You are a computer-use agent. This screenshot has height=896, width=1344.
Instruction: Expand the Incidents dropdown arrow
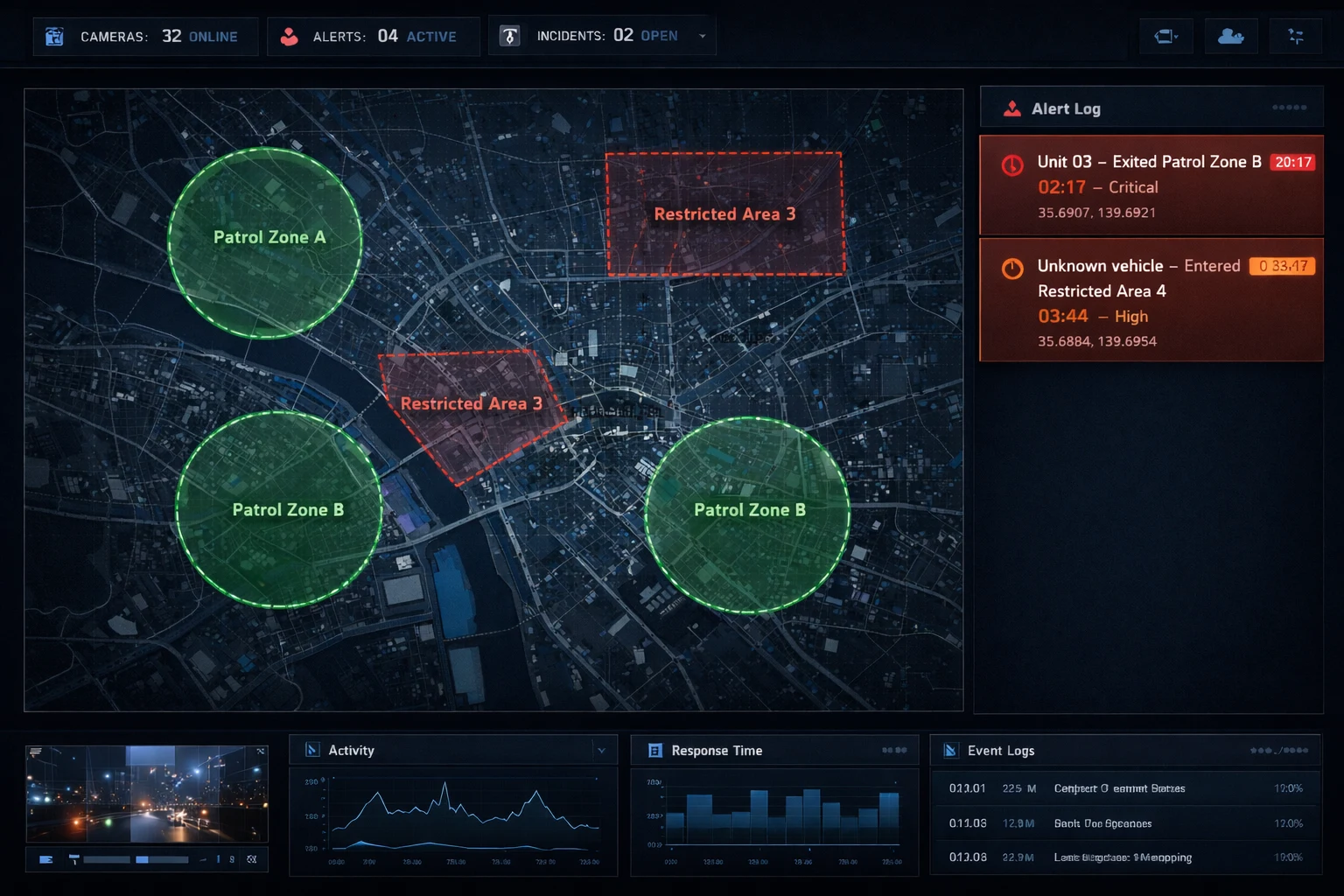[702, 37]
